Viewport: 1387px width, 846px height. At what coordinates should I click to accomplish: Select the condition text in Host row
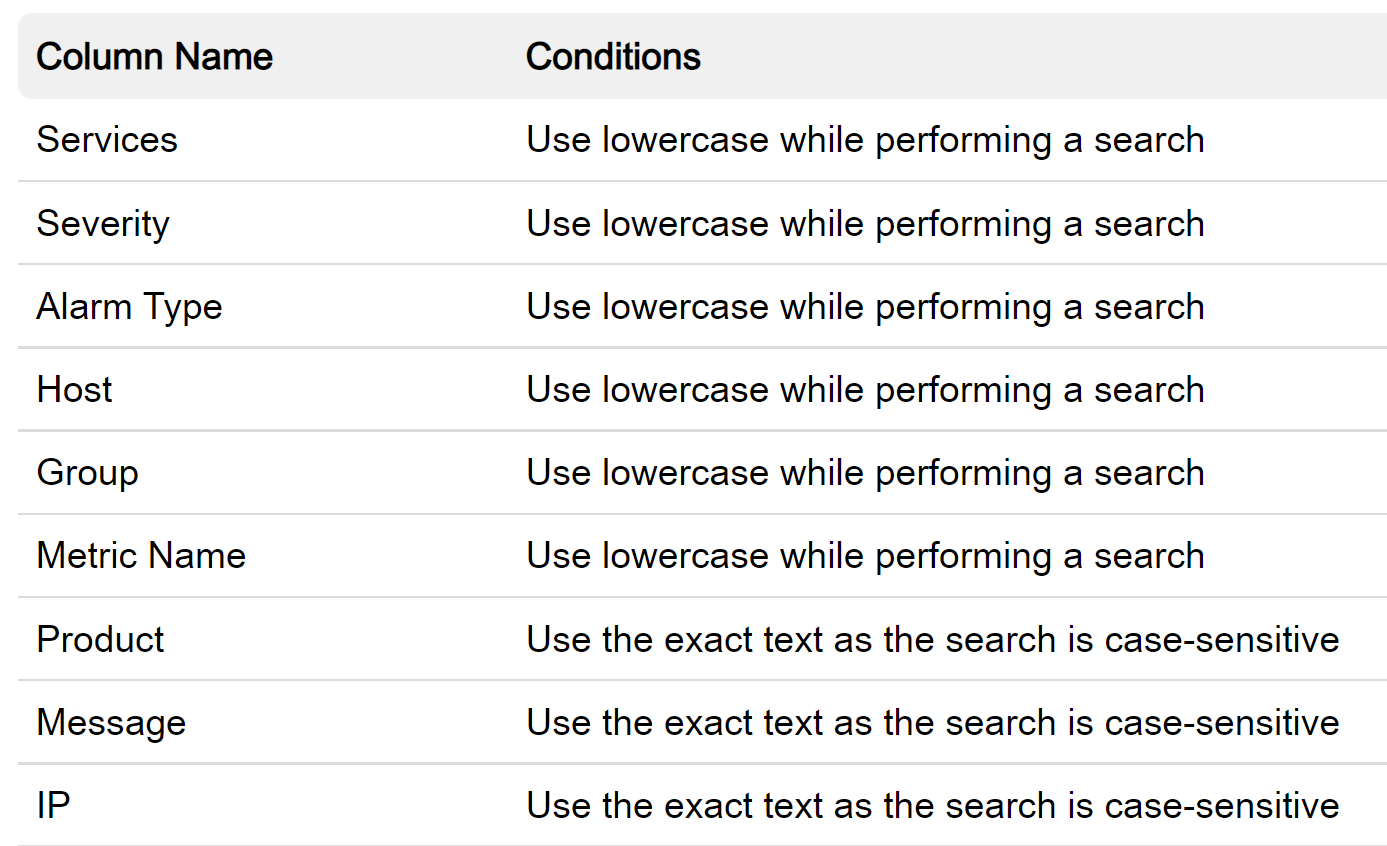(865, 389)
